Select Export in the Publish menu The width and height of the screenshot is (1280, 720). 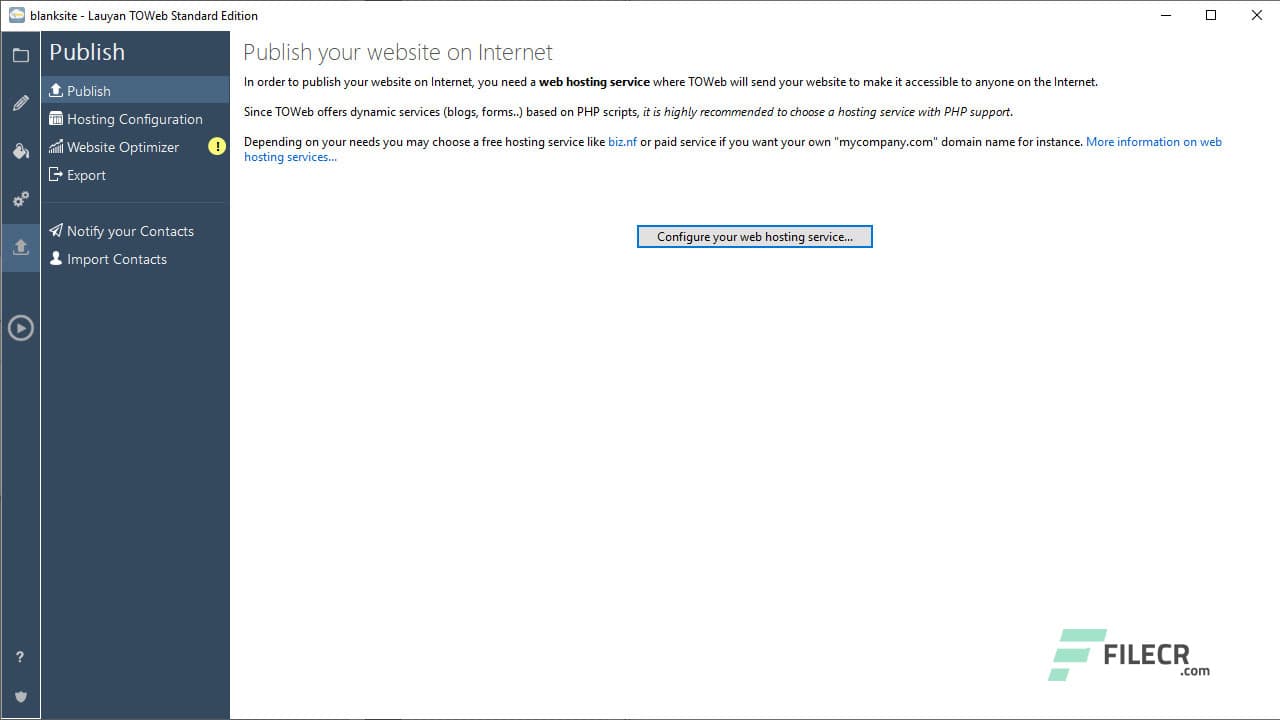pos(85,175)
